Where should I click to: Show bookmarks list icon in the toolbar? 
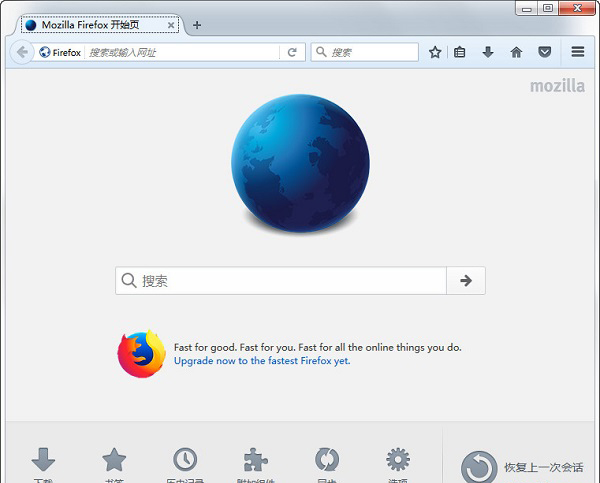pyautogui.click(x=460, y=52)
